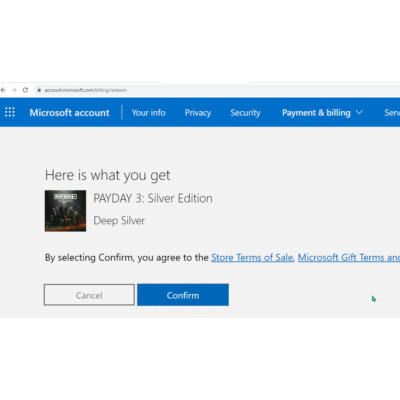This screenshot has width=400, height=400.
Task: Reload the page with refresh icon
Action: pos(25,90)
